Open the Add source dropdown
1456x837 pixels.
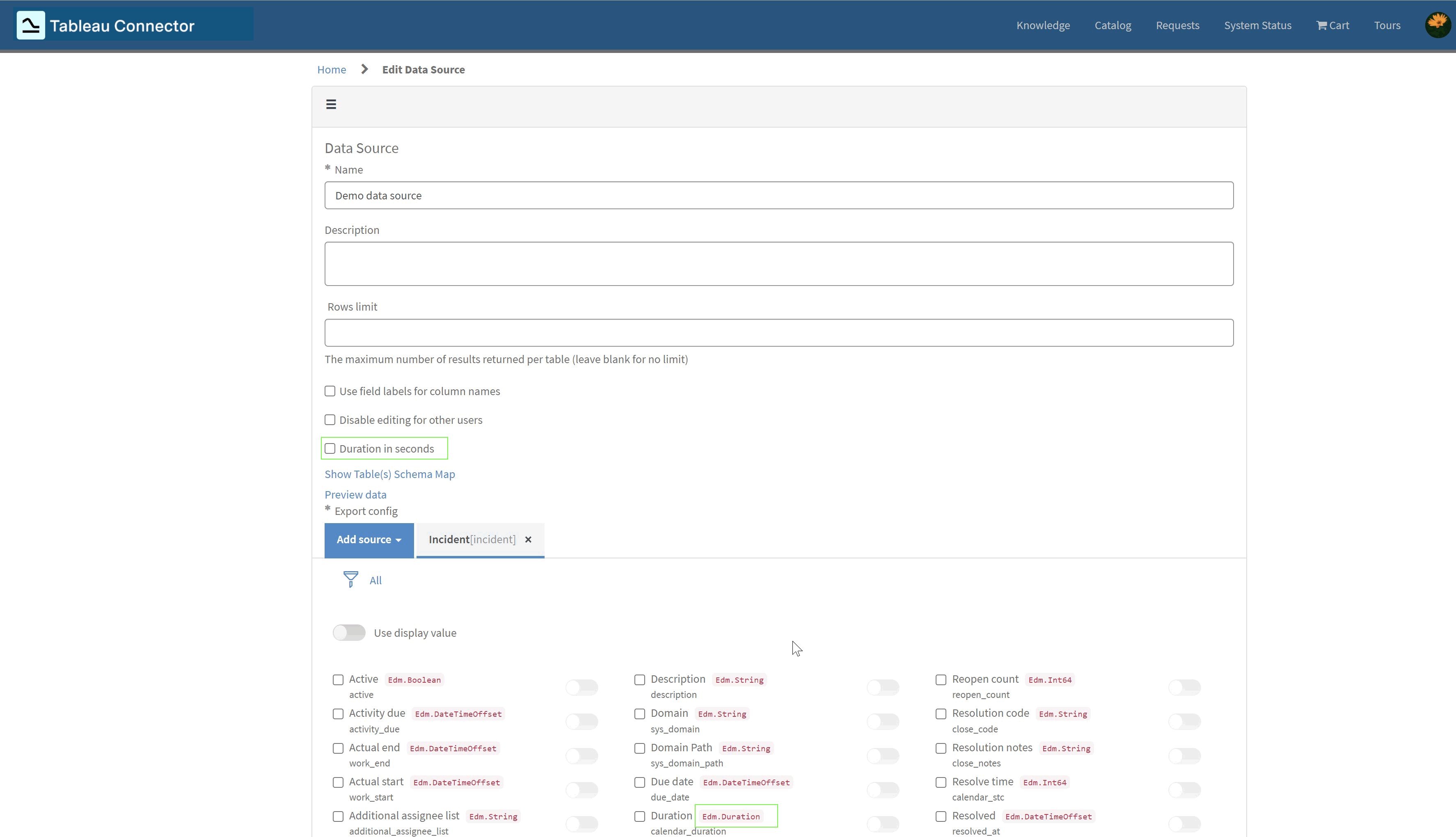point(369,539)
